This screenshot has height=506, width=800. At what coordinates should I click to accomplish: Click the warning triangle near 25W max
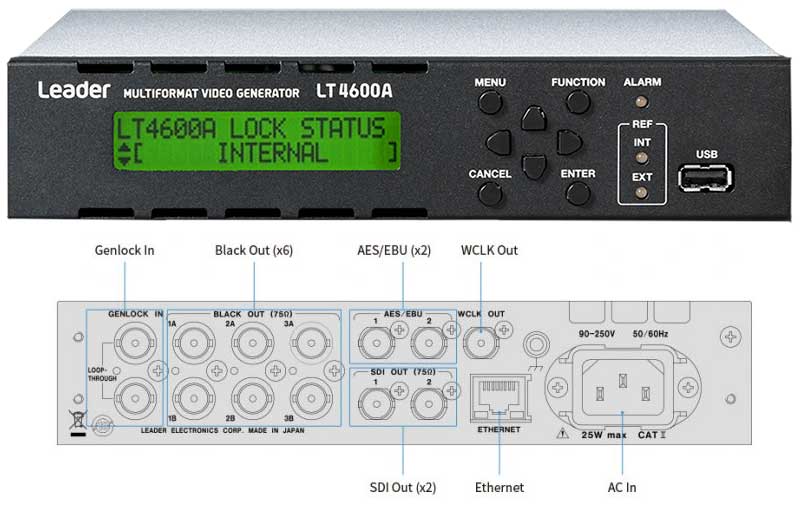(x=563, y=434)
